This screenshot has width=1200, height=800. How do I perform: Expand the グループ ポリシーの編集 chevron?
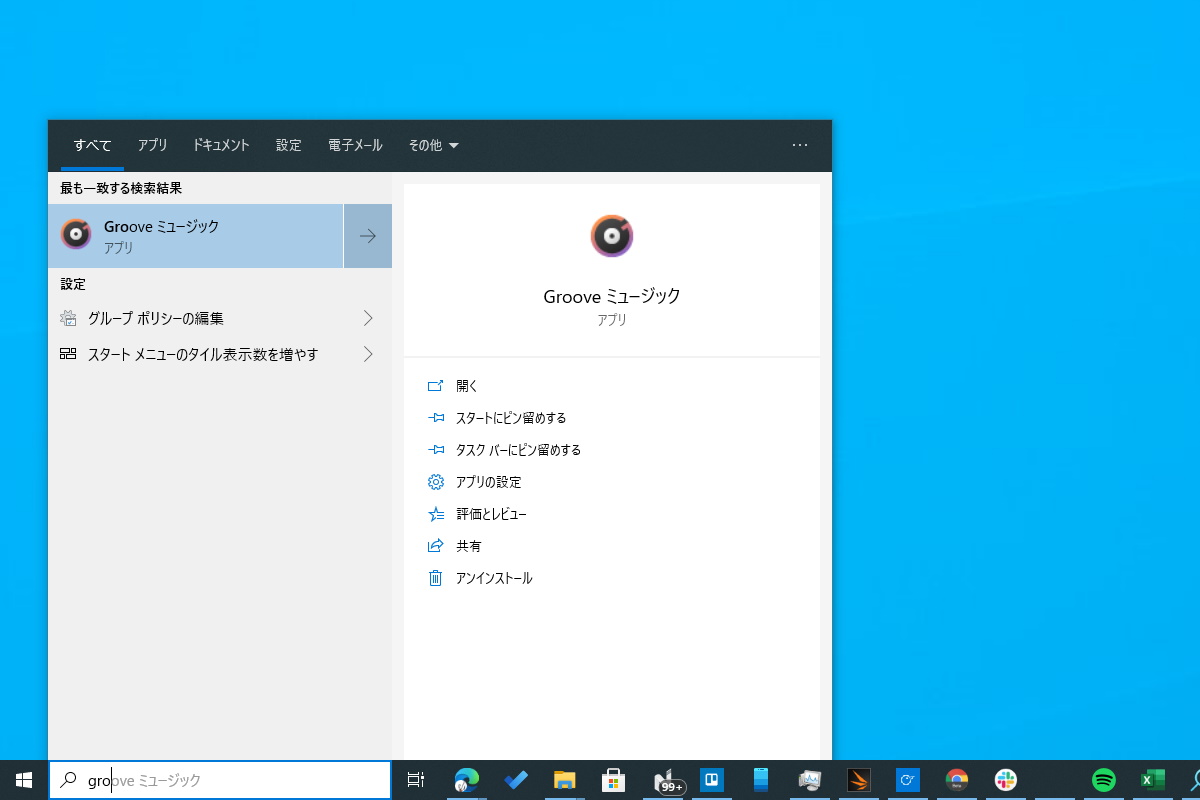368,318
